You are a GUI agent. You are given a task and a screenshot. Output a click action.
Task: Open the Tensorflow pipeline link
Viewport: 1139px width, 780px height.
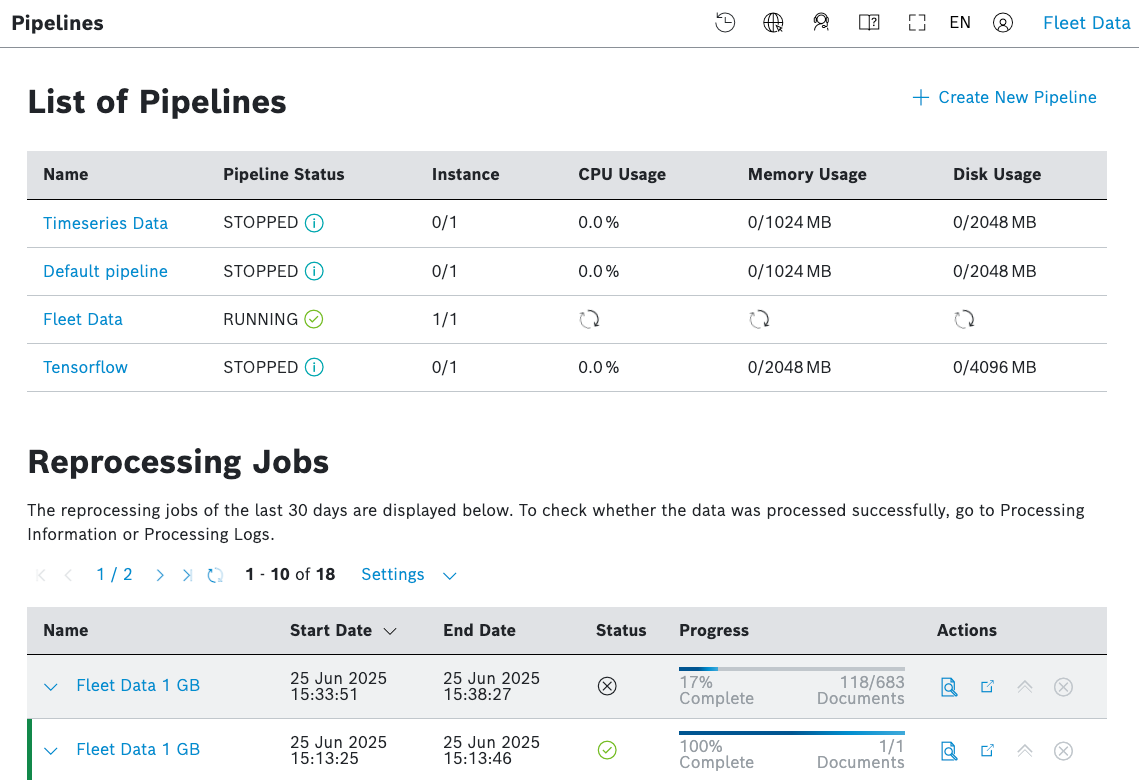click(x=85, y=367)
